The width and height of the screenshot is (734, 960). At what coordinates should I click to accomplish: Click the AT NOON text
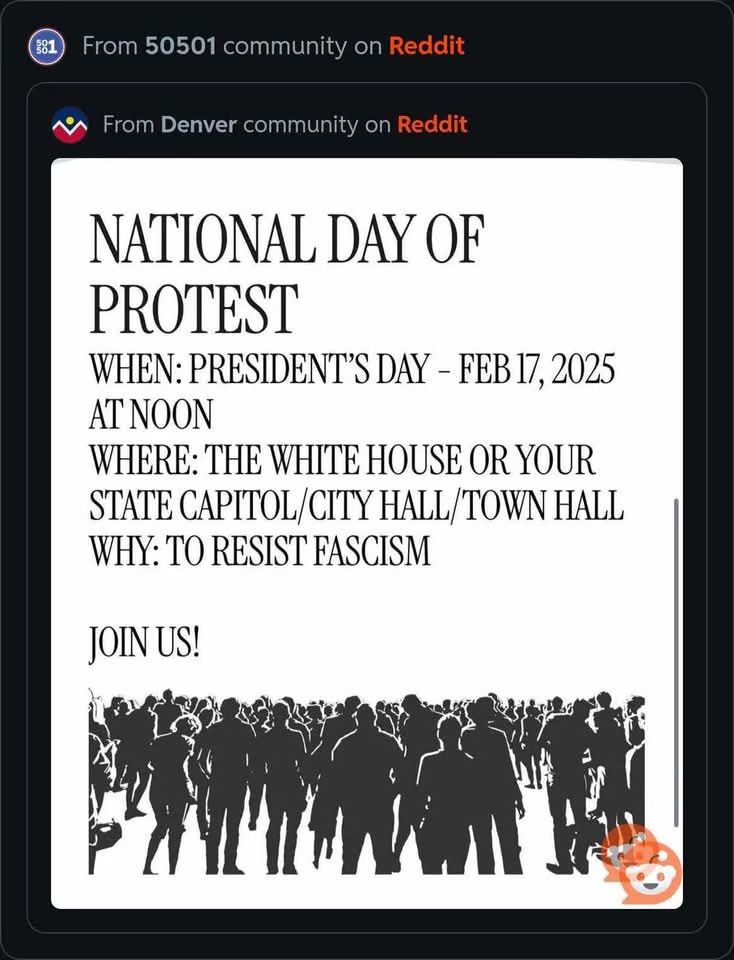151,414
